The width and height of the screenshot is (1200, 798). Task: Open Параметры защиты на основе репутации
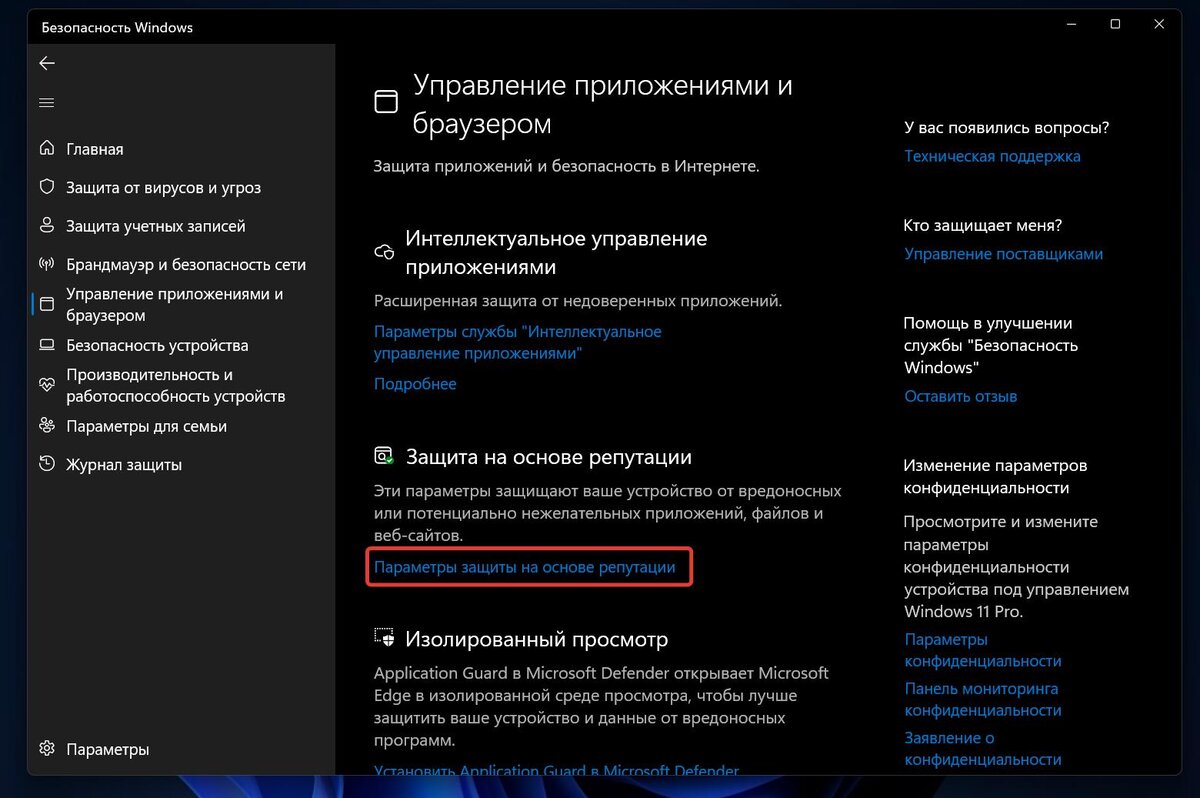pos(524,567)
